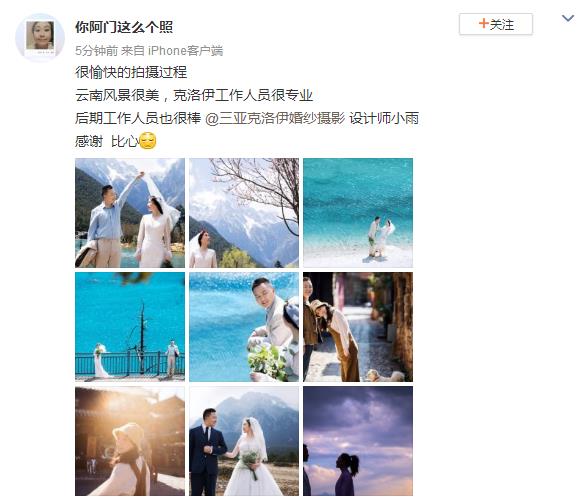Open the poster's profile avatar
This screenshot has width=585, height=504.
tap(40, 38)
